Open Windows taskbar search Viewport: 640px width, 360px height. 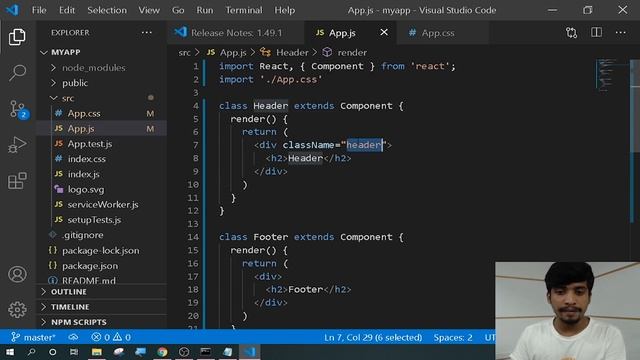tap(31, 352)
